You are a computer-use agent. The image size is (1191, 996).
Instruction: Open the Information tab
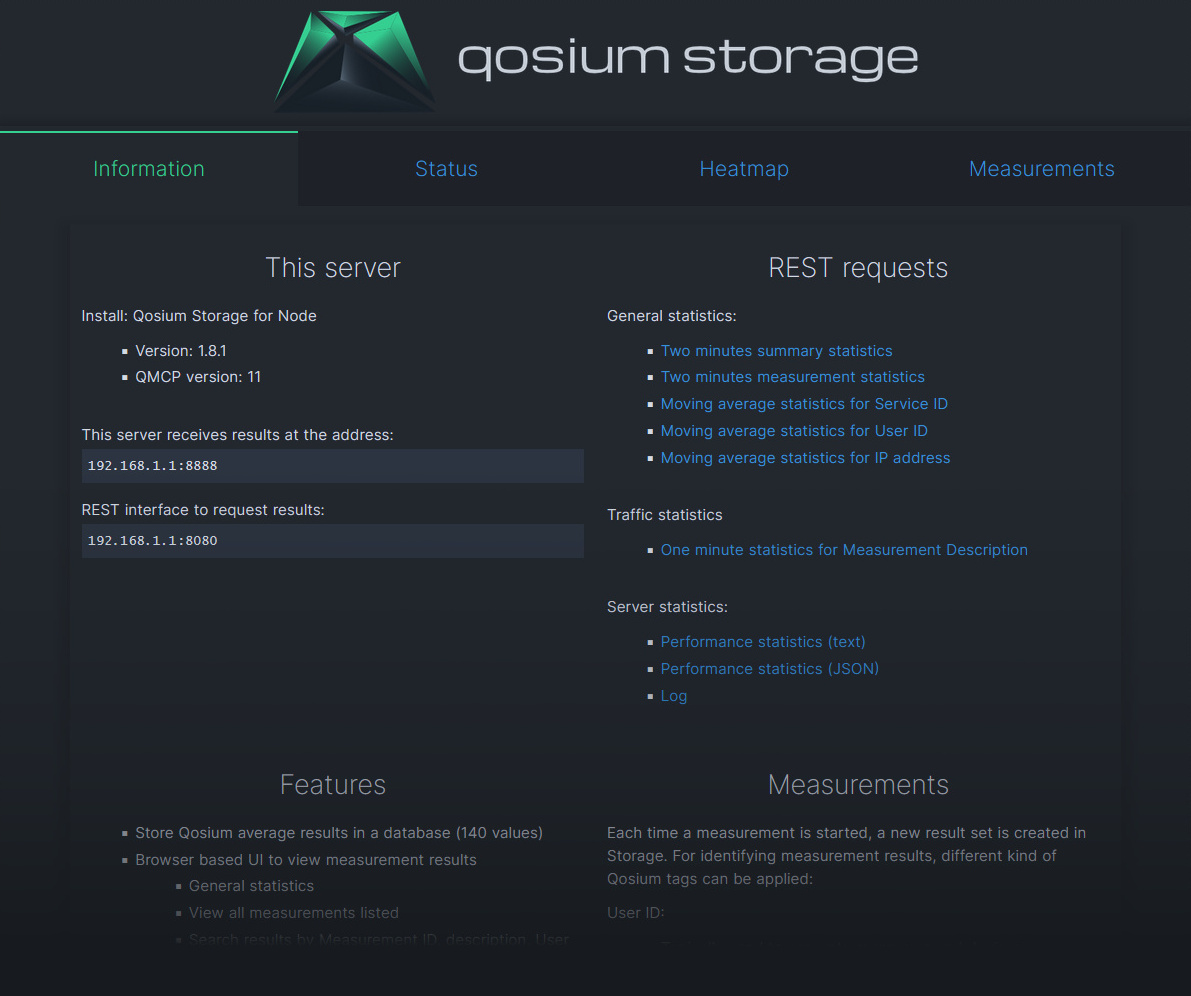(149, 169)
